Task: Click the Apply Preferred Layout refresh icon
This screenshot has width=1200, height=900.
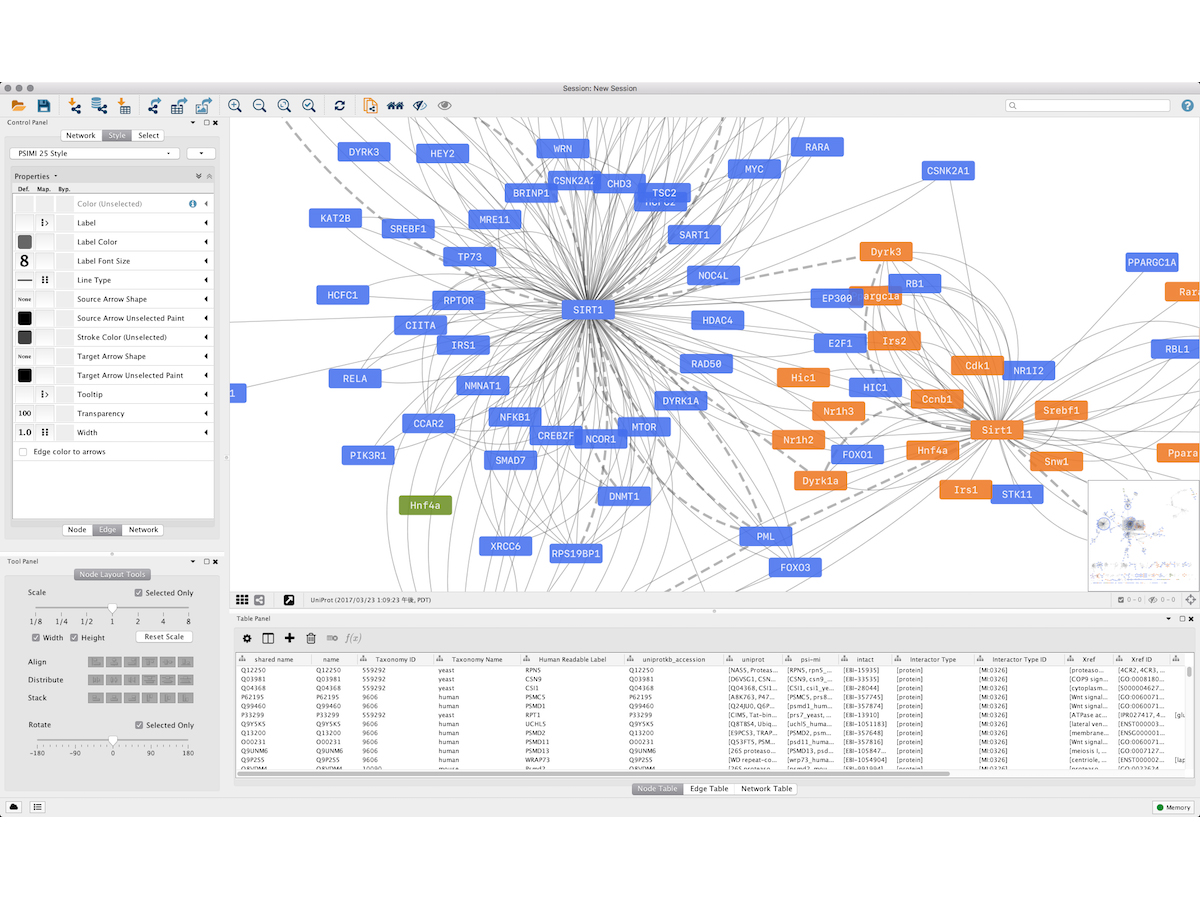Action: 340,105
